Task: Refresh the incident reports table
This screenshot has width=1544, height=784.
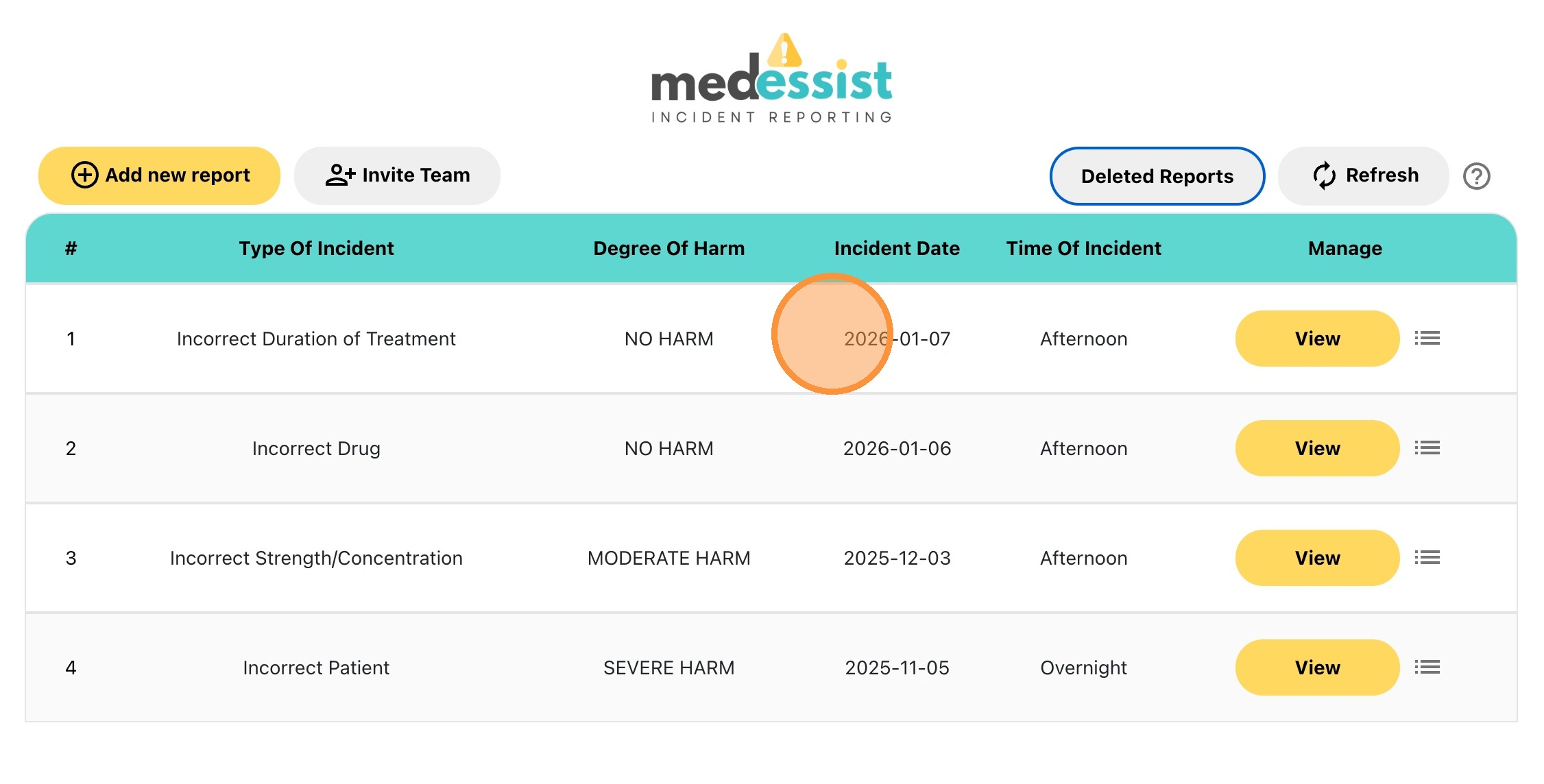Action: [1363, 175]
